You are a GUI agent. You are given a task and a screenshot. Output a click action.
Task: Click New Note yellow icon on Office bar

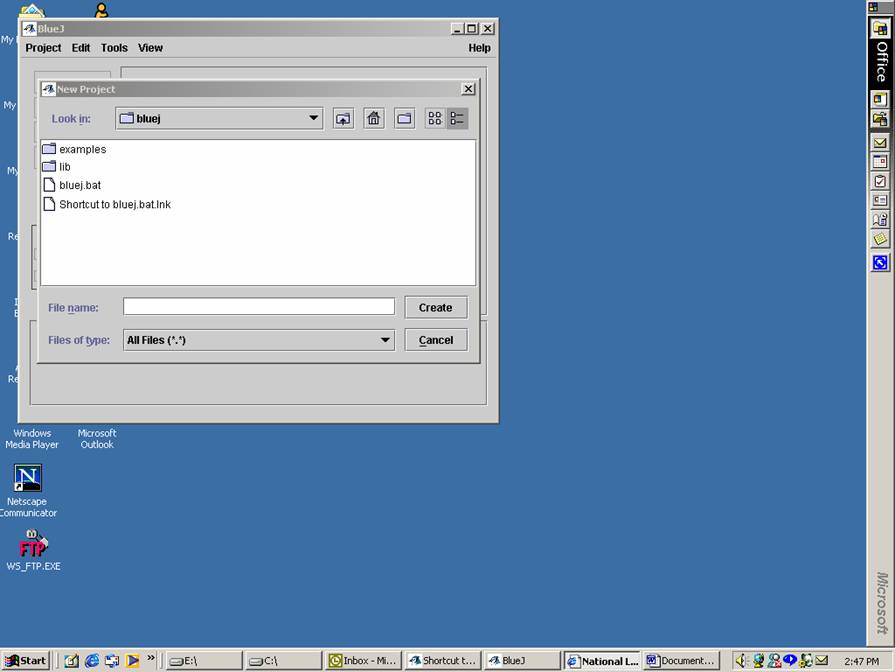[x=880, y=239]
